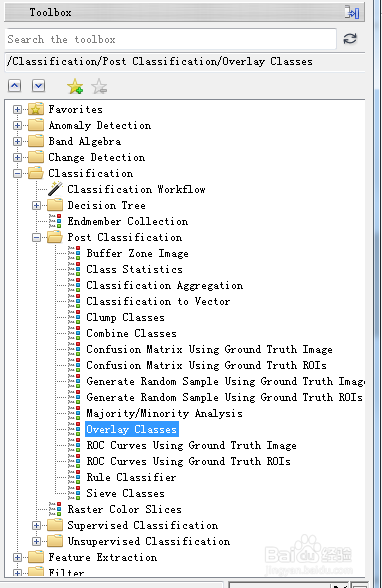Collapse the Classification folder node
The height and width of the screenshot is (588, 382).
pos(17,173)
